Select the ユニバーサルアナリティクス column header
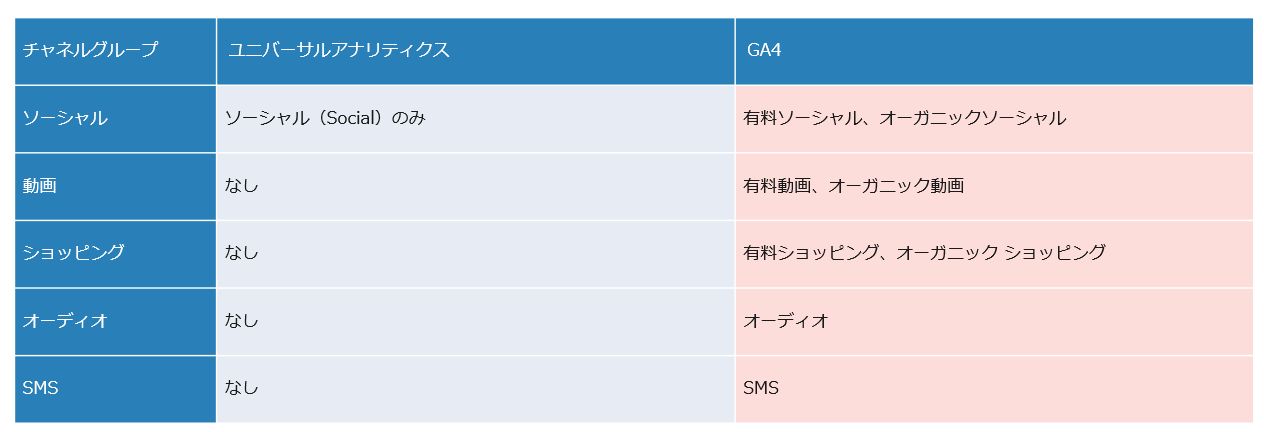Viewport: 1264px width, 432px height. pos(339,50)
